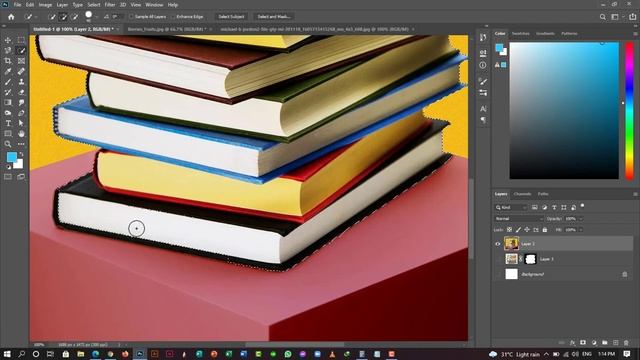The height and width of the screenshot is (360, 640).
Task: Toggle lock all for layer
Action: pos(545,230)
